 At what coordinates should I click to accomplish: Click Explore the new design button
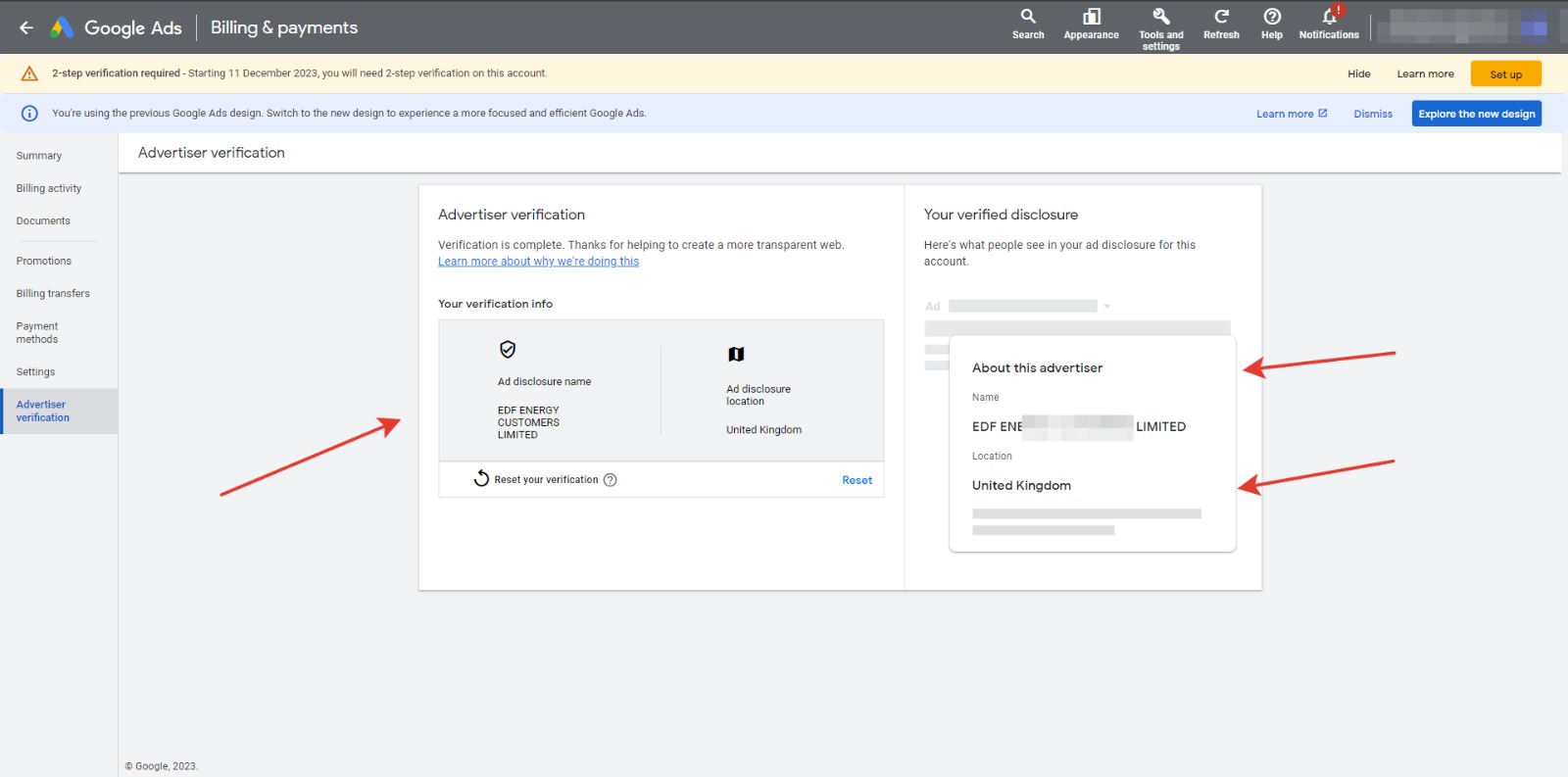coord(1477,114)
